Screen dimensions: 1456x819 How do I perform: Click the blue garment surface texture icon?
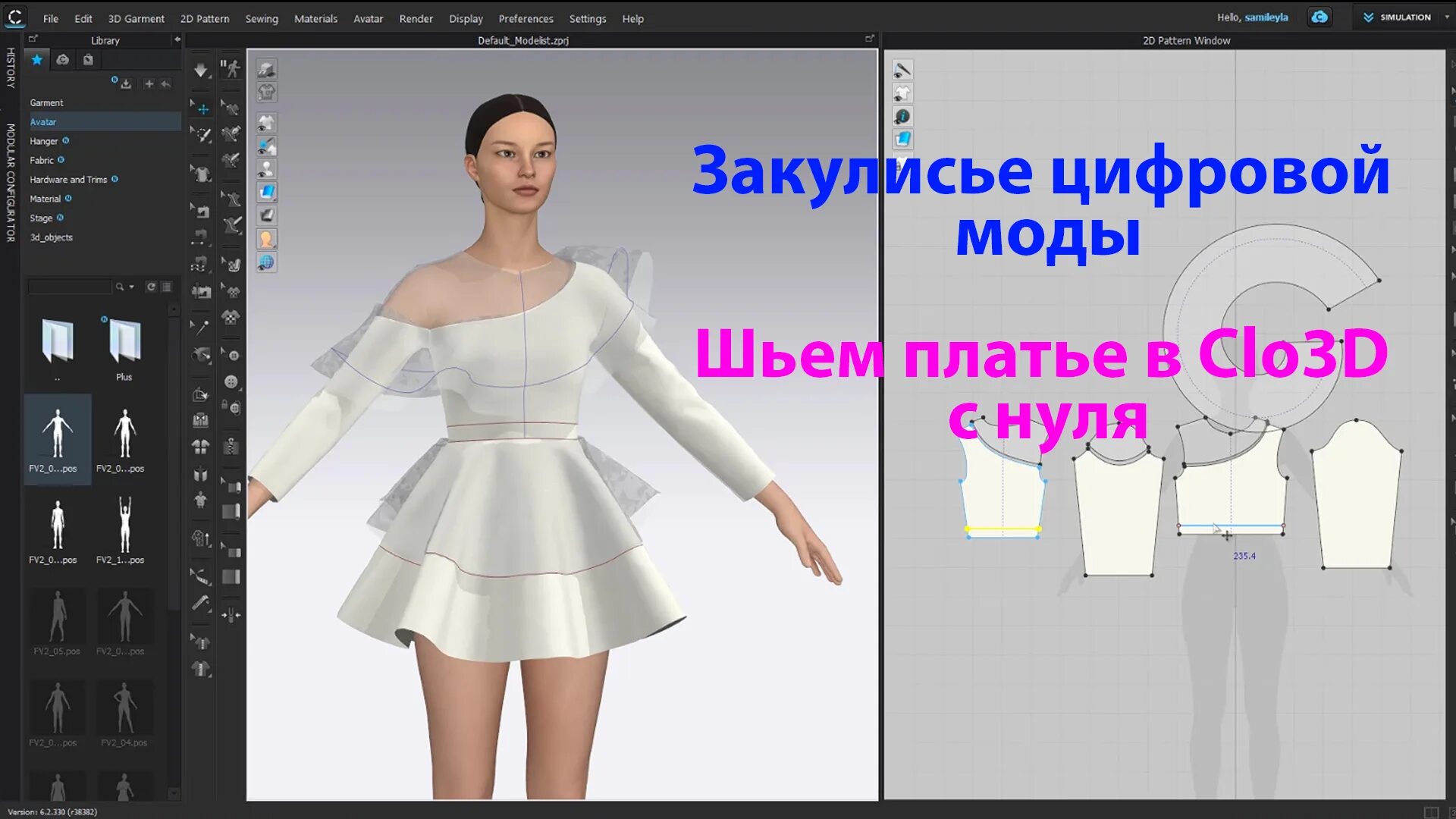266,193
